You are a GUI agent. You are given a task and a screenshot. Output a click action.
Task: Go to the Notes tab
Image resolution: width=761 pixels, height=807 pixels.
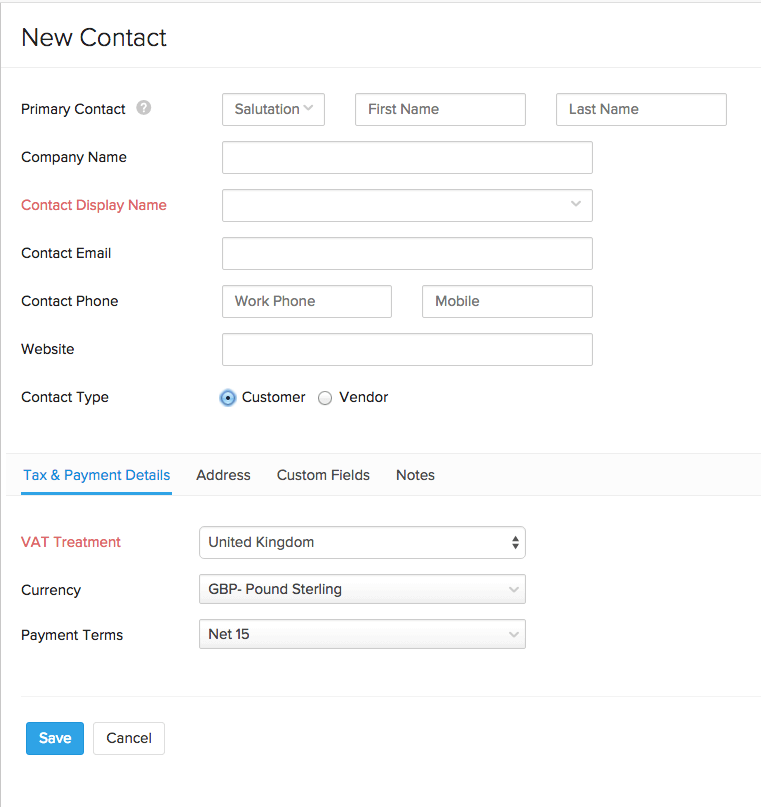pos(415,475)
